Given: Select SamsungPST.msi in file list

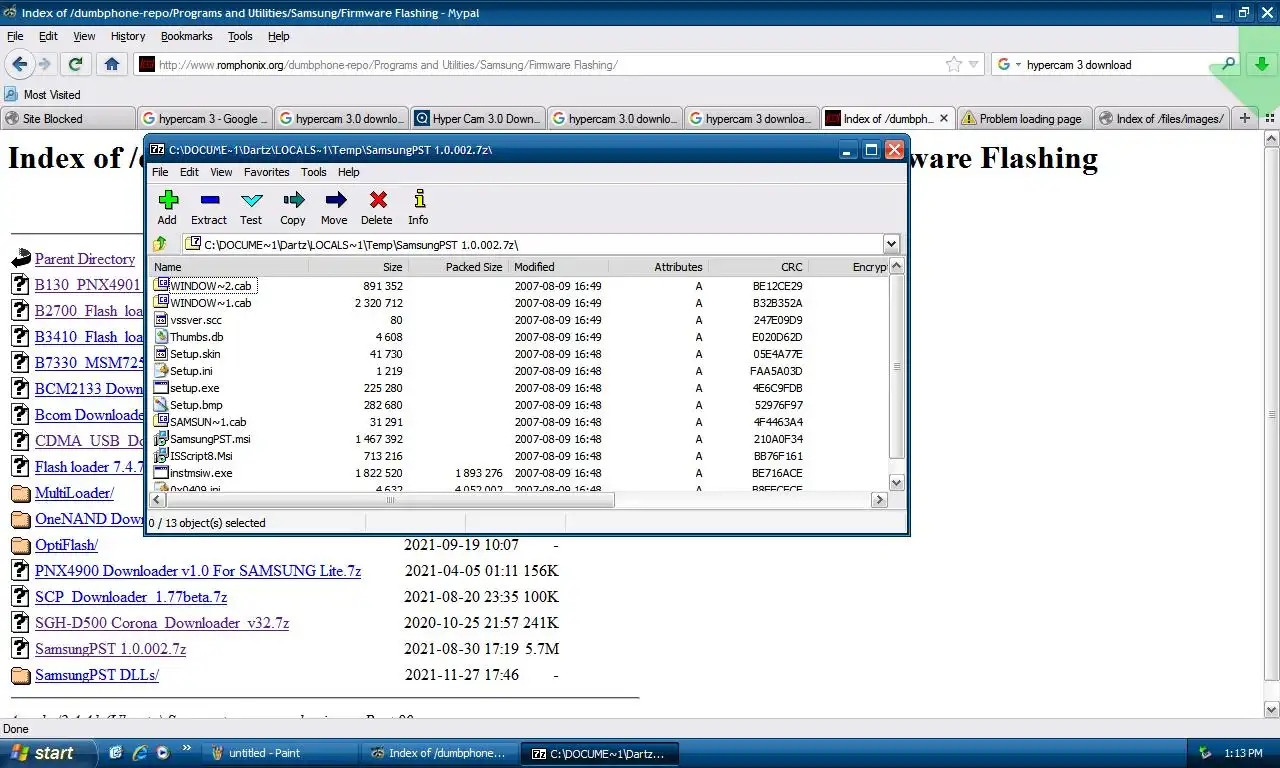Looking at the screenshot, I should click(x=210, y=439).
